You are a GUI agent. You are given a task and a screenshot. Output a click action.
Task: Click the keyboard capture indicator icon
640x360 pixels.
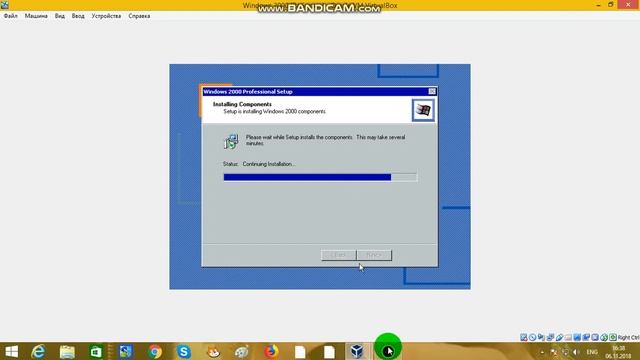613,337
